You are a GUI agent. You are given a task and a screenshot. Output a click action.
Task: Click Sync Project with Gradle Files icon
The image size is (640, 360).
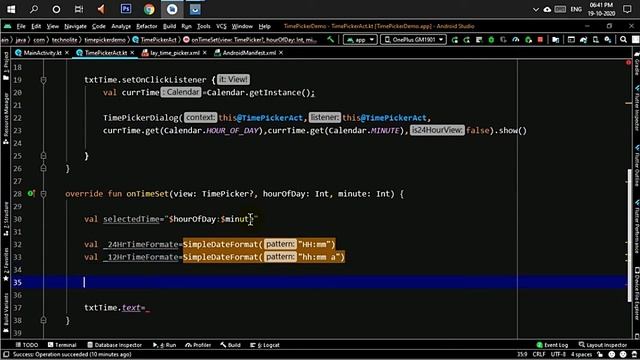coord(583,40)
